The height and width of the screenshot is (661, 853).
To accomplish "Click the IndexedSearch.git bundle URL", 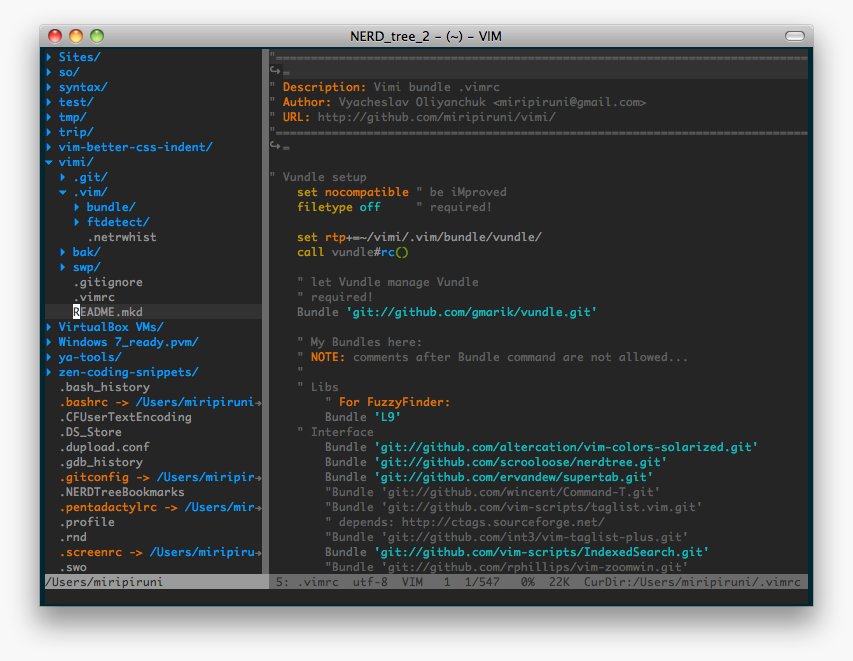I will click(541, 552).
